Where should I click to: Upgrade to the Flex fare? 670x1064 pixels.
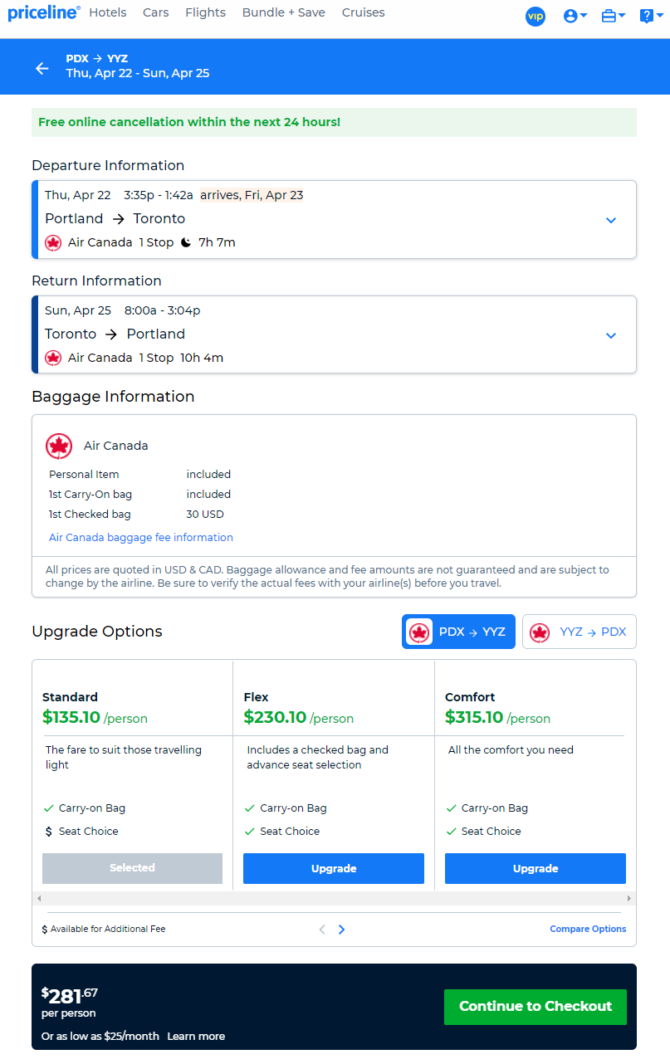(333, 869)
